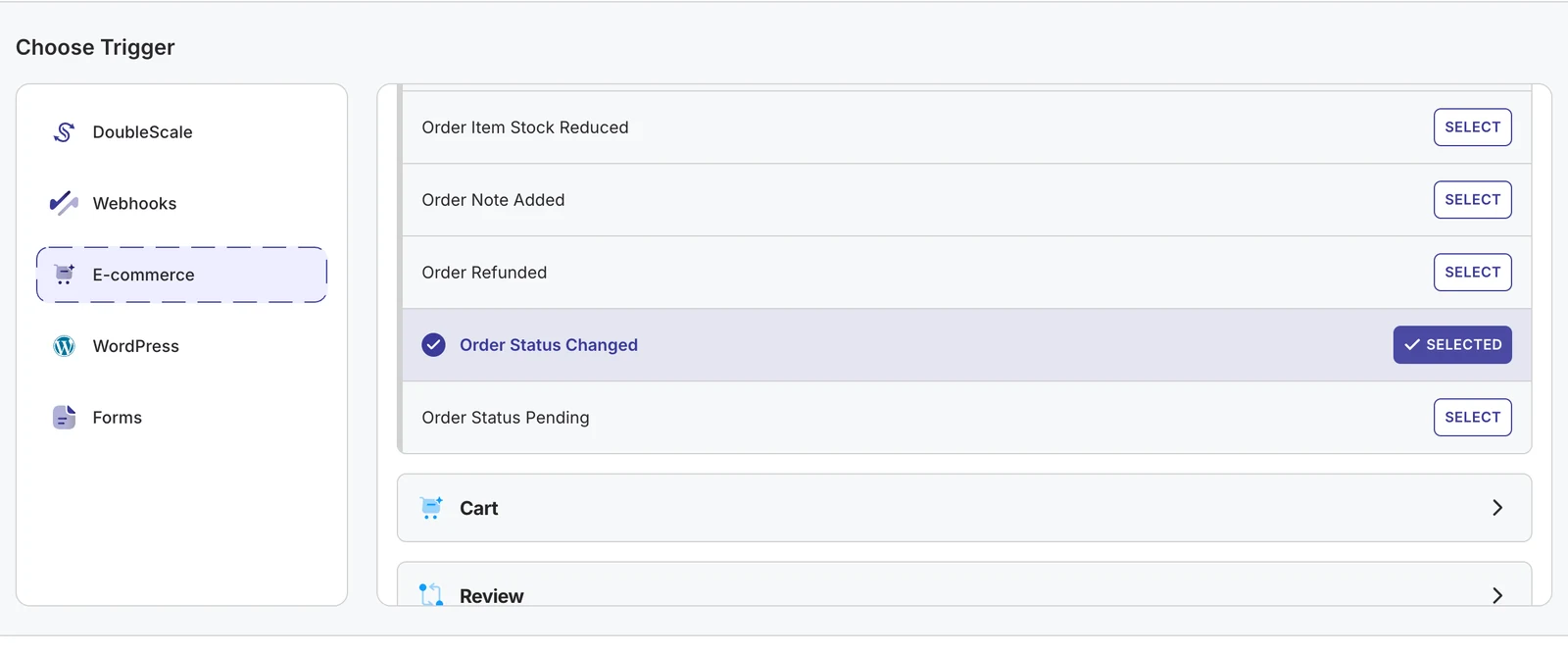Click the E-commerce cart icon in sidebar

click(64, 275)
